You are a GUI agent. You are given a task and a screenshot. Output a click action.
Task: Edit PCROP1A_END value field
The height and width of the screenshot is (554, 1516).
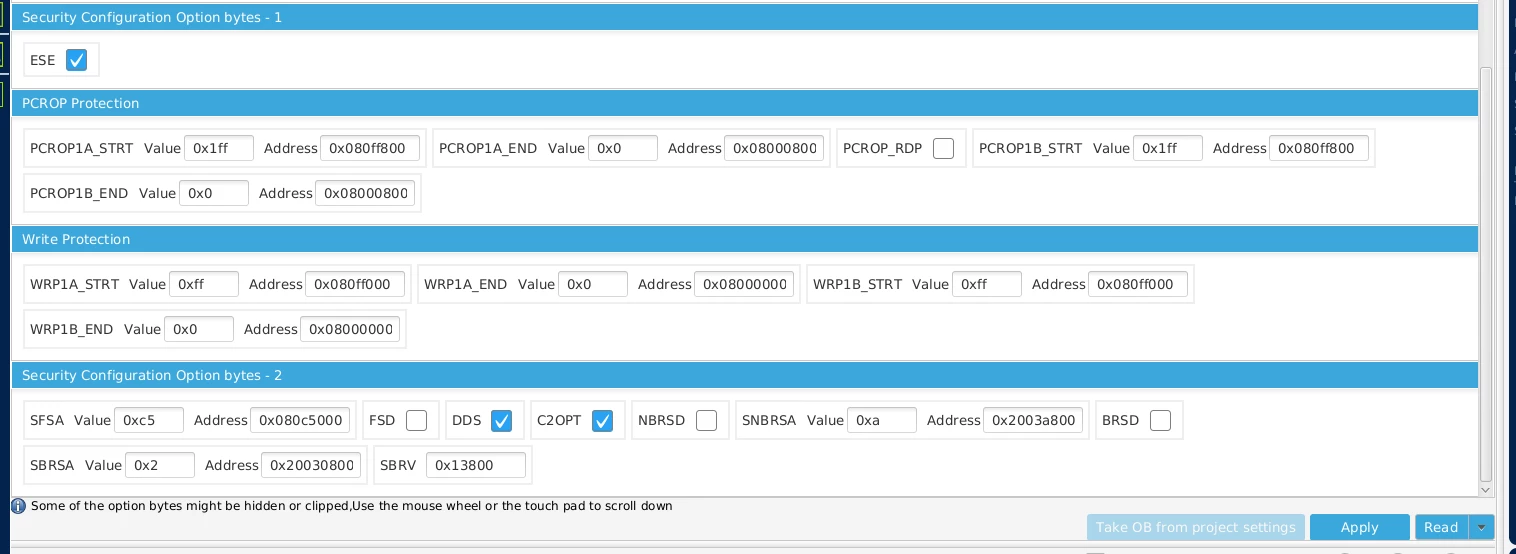[x=623, y=148]
